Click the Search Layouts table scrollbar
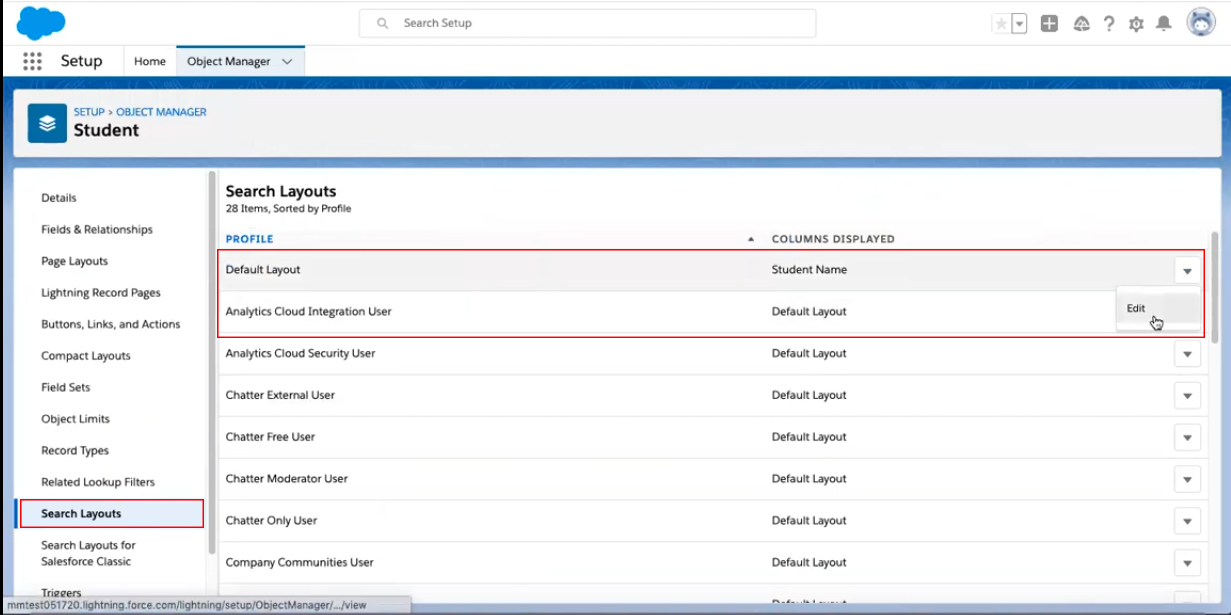The height and width of the screenshot is (615, 1231). [1215, 288]
